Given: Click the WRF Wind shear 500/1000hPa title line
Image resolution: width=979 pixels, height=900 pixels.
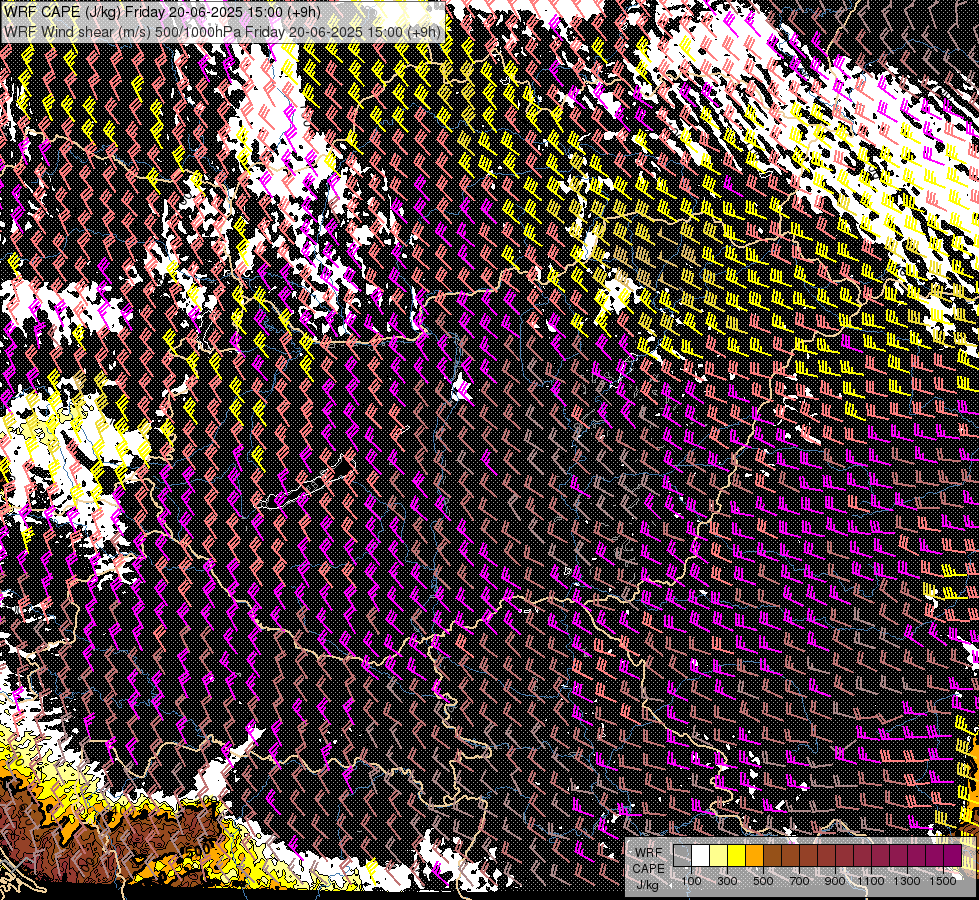Looking at the screenshot, I should coord(222,31).
